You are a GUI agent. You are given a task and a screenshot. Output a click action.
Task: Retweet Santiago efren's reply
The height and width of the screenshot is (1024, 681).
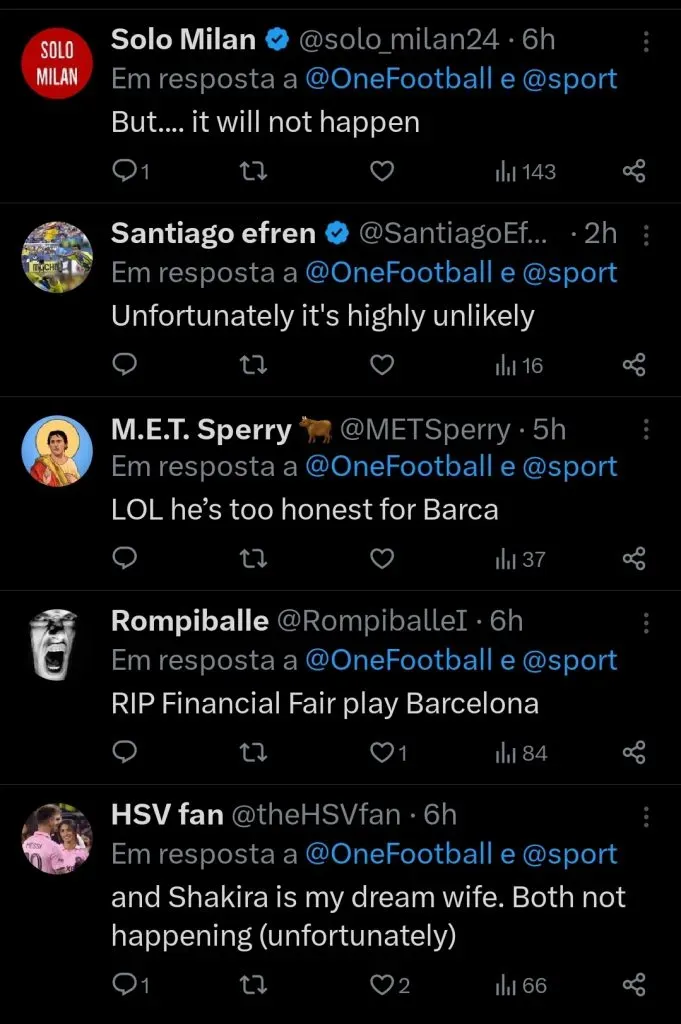pyautogui.click(x=255, y=365)
